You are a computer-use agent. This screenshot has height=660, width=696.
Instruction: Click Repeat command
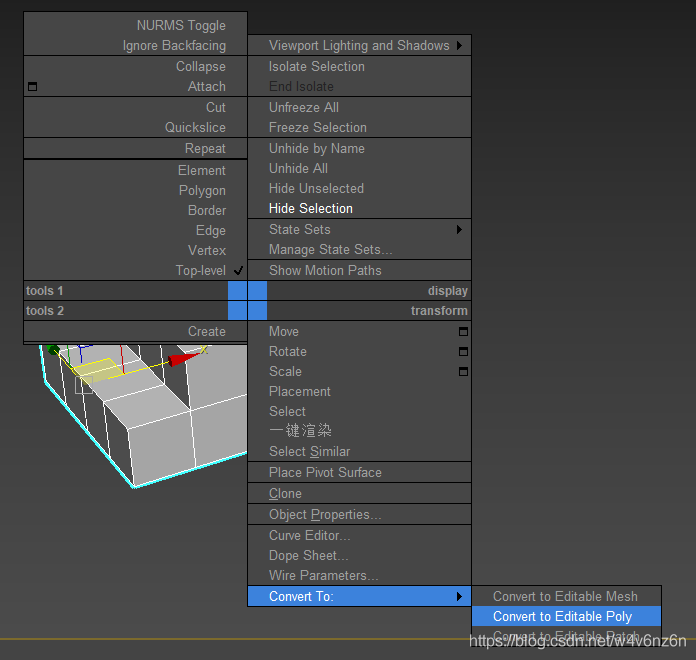pos(205,148)
